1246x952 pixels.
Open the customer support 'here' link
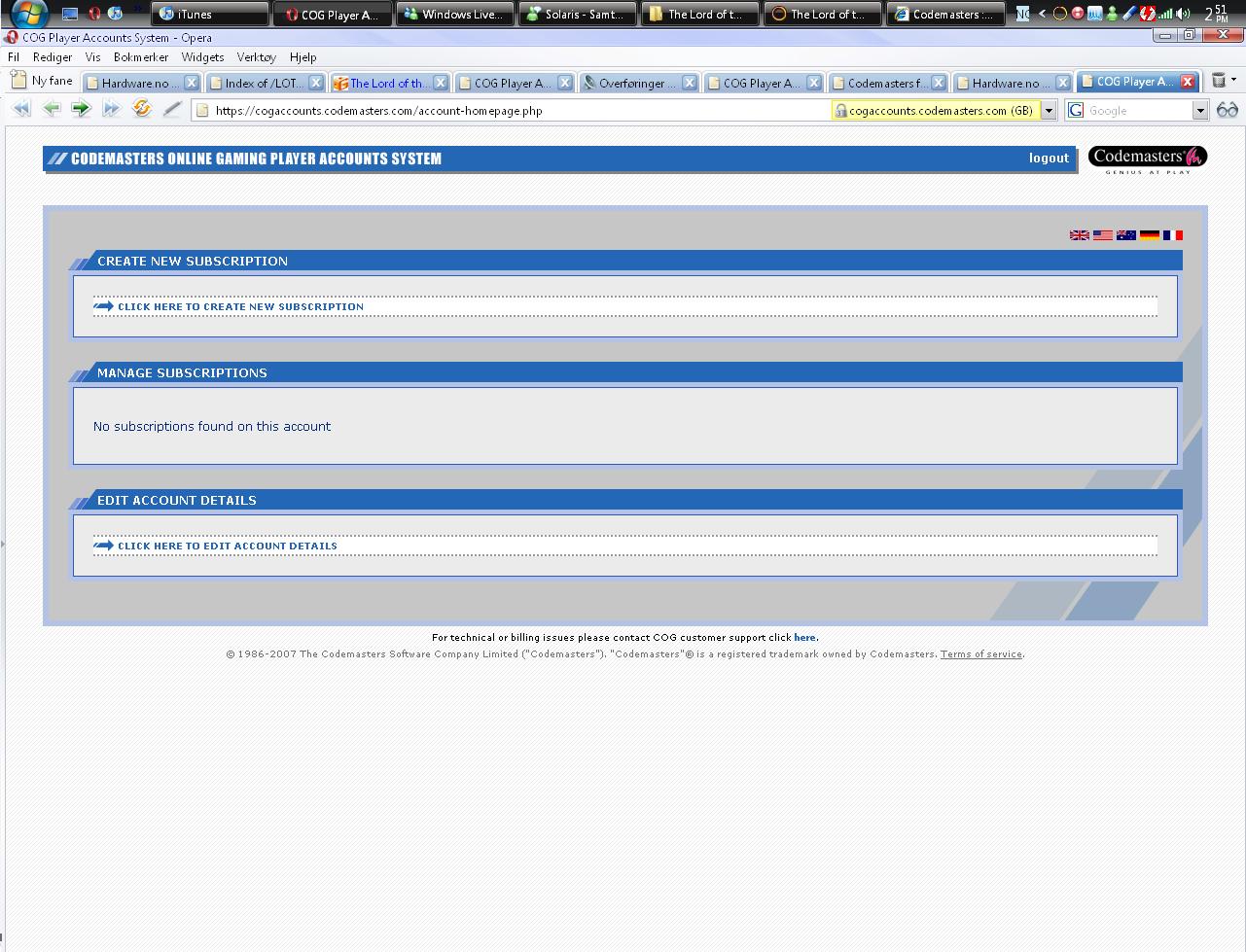point(804,638)
